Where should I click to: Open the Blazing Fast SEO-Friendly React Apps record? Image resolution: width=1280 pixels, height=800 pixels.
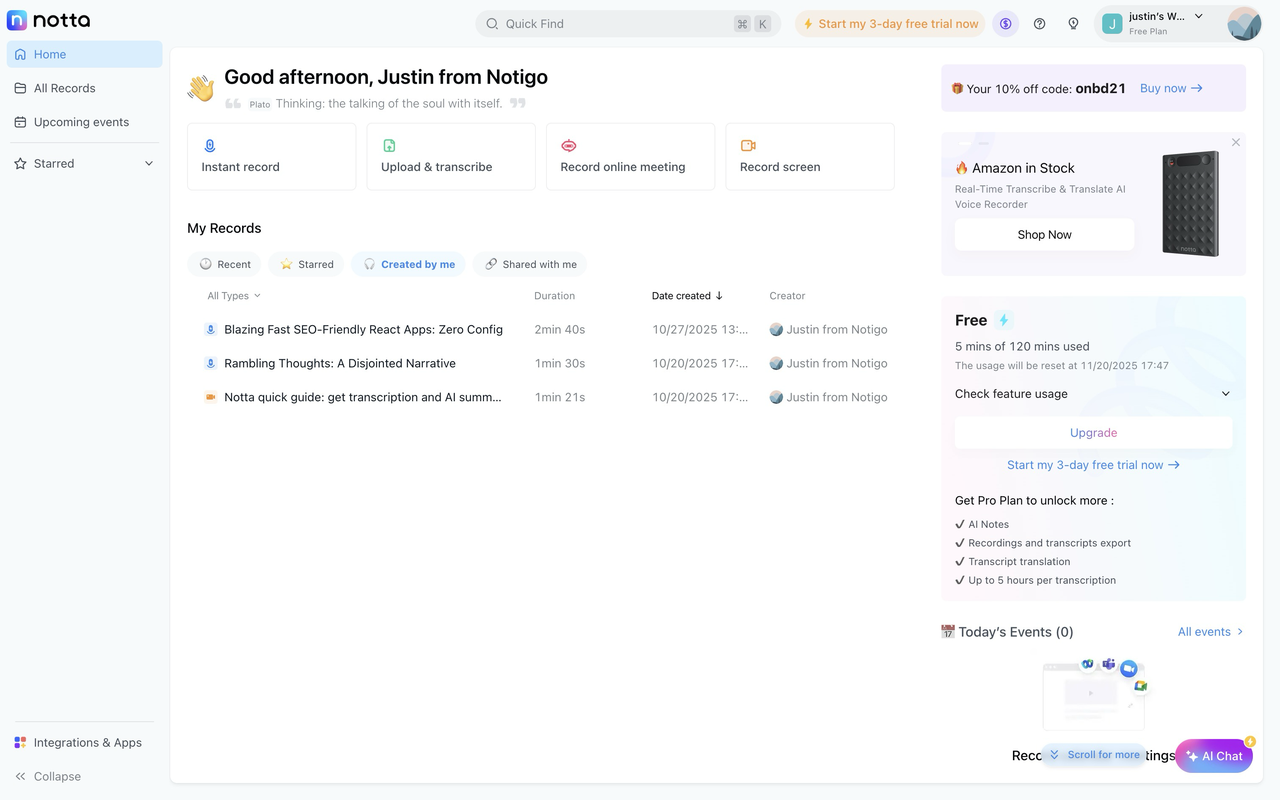coord(362,328)
